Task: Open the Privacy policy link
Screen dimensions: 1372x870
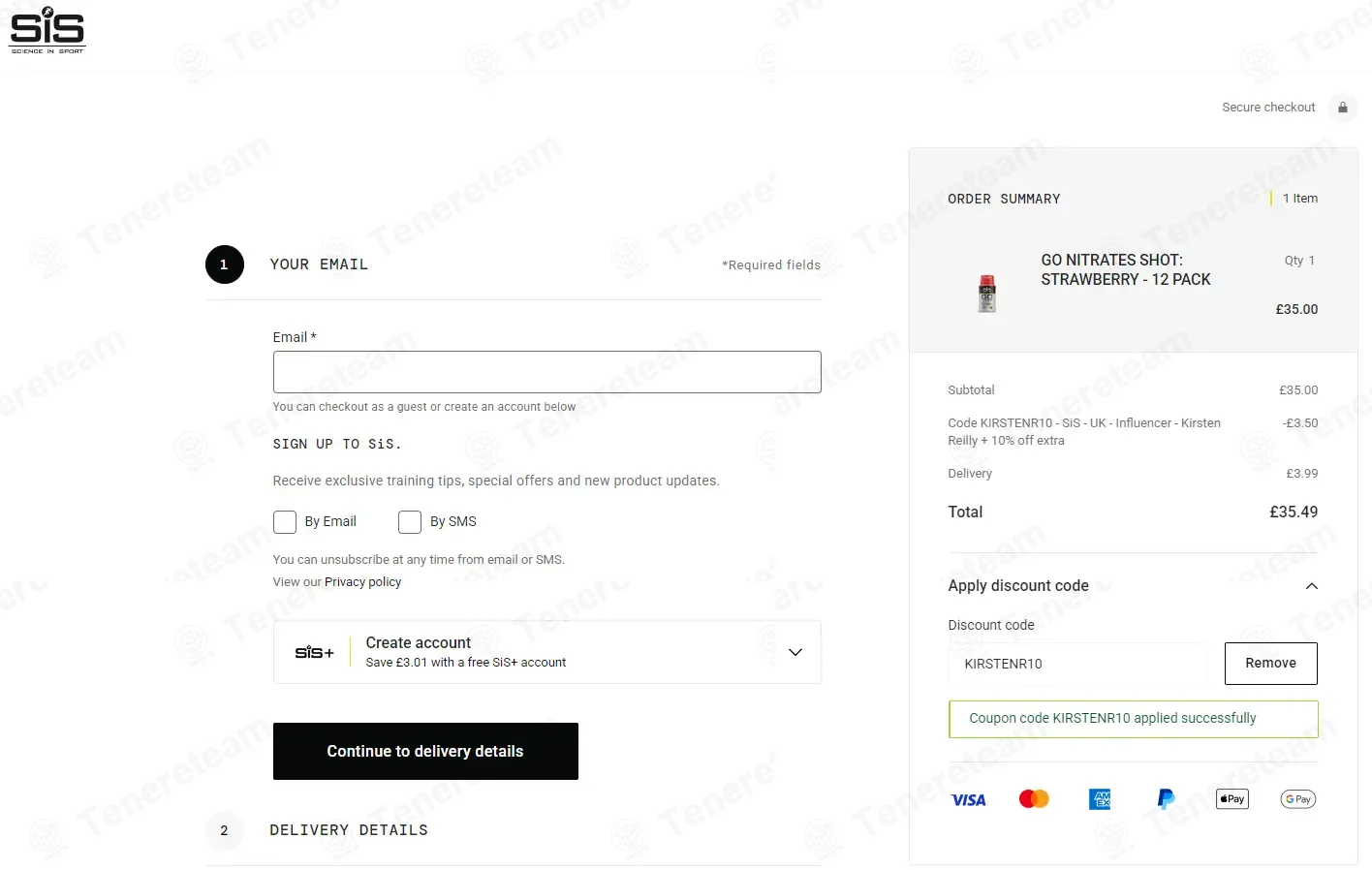Action: click(x=362, y=582)
